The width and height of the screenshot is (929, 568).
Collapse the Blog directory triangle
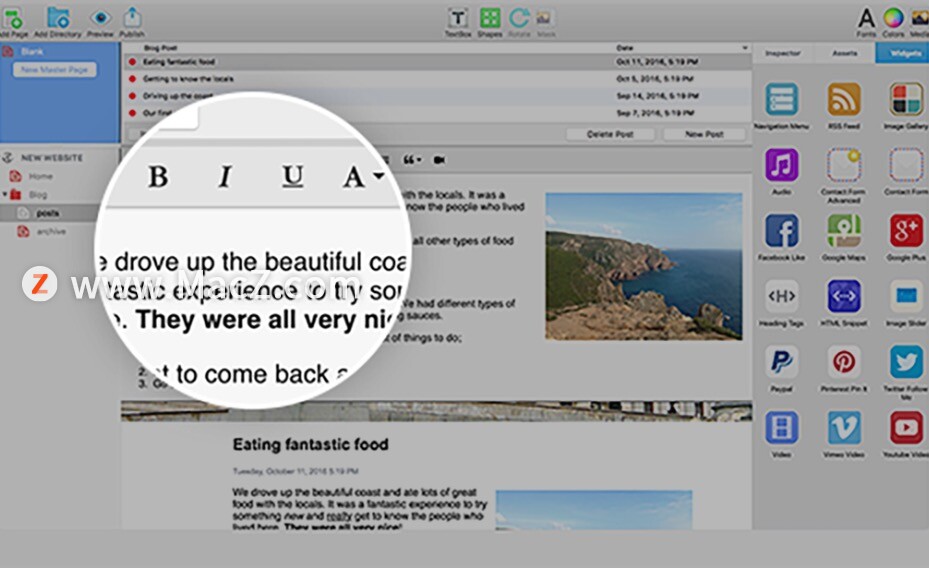pyautogui.click(x=5, y=194)
